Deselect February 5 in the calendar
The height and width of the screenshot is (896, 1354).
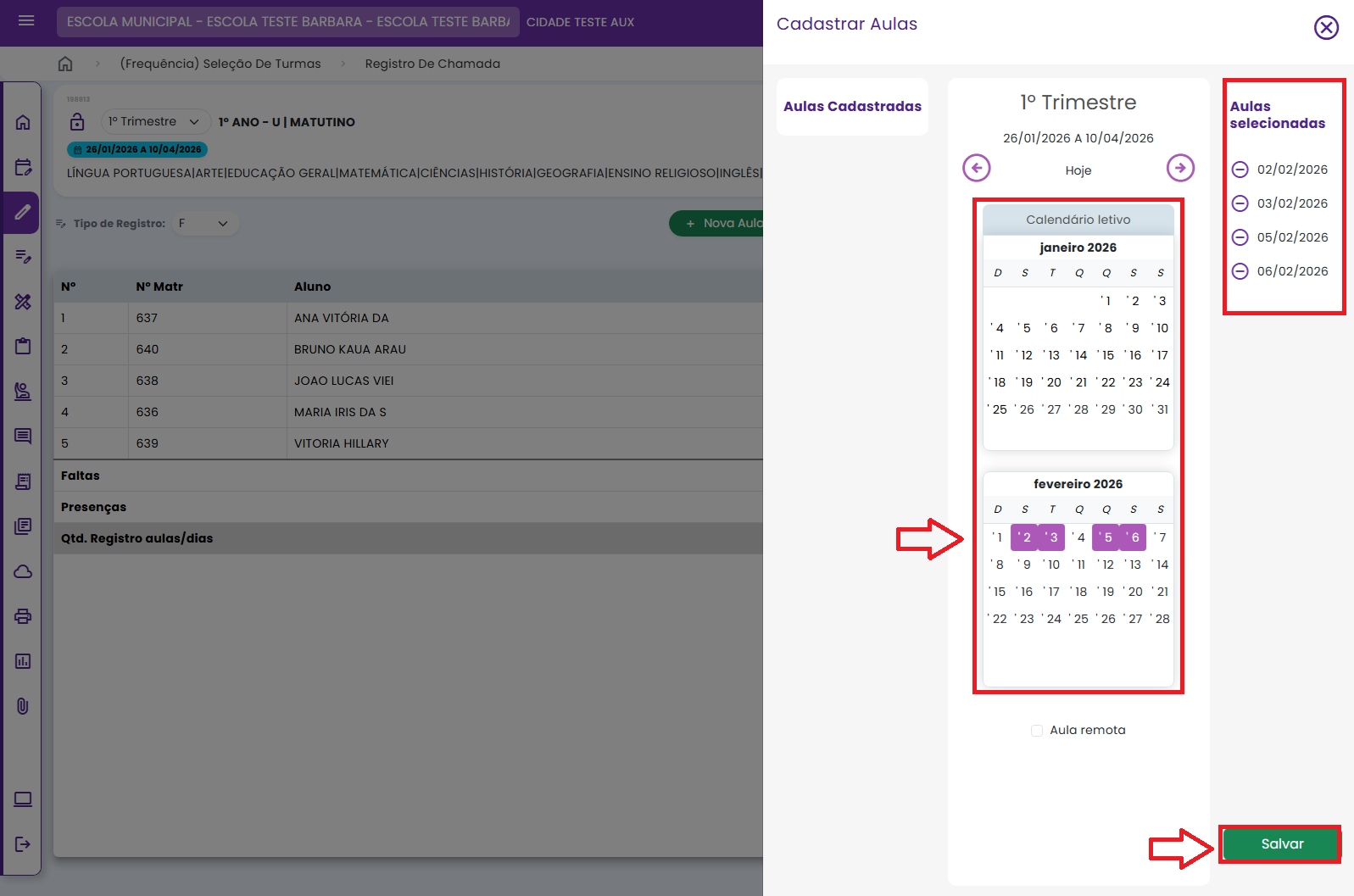click(1106, 537)
